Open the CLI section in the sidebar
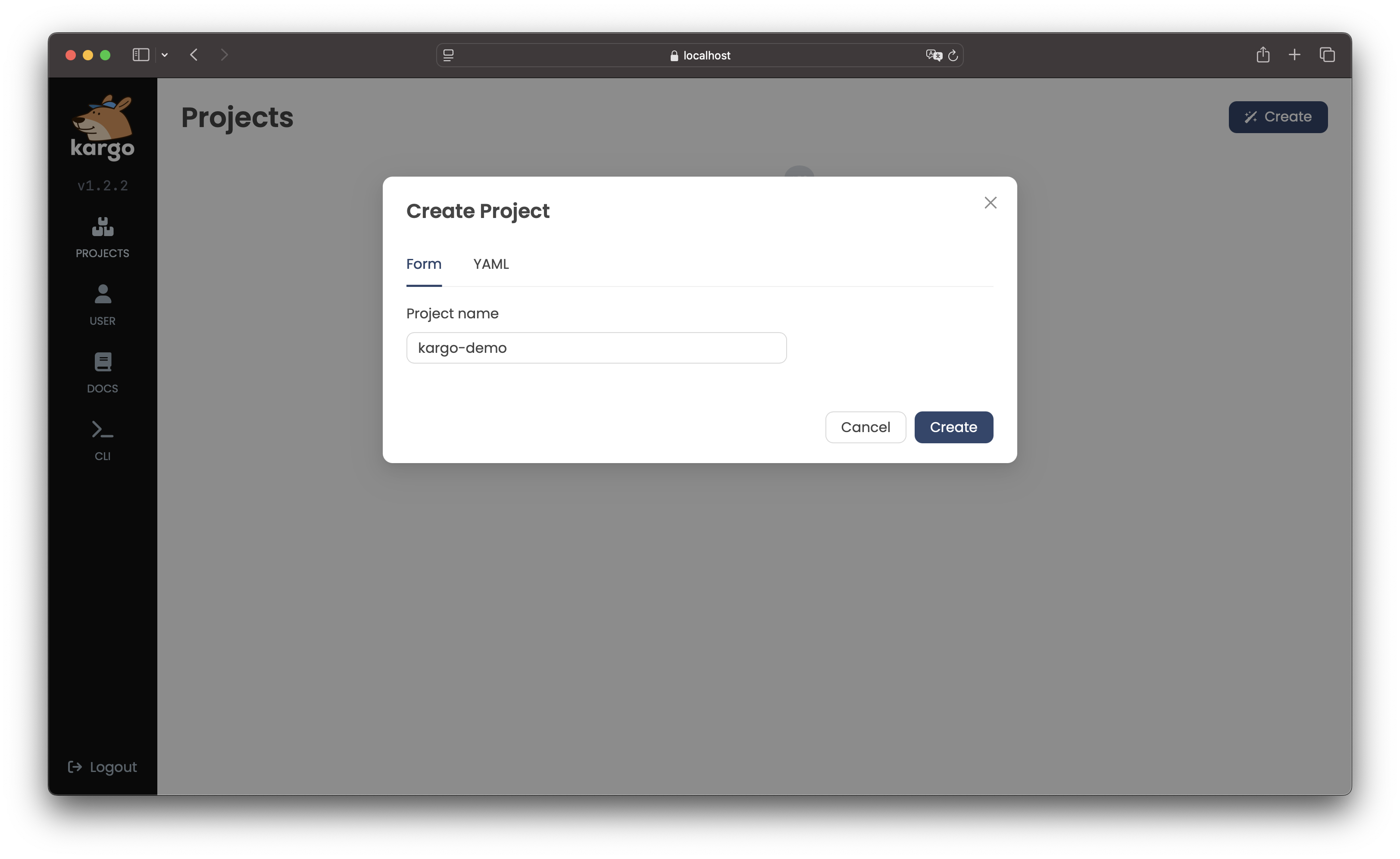The width and height of the screenshot is (1400, 859). 102,439
